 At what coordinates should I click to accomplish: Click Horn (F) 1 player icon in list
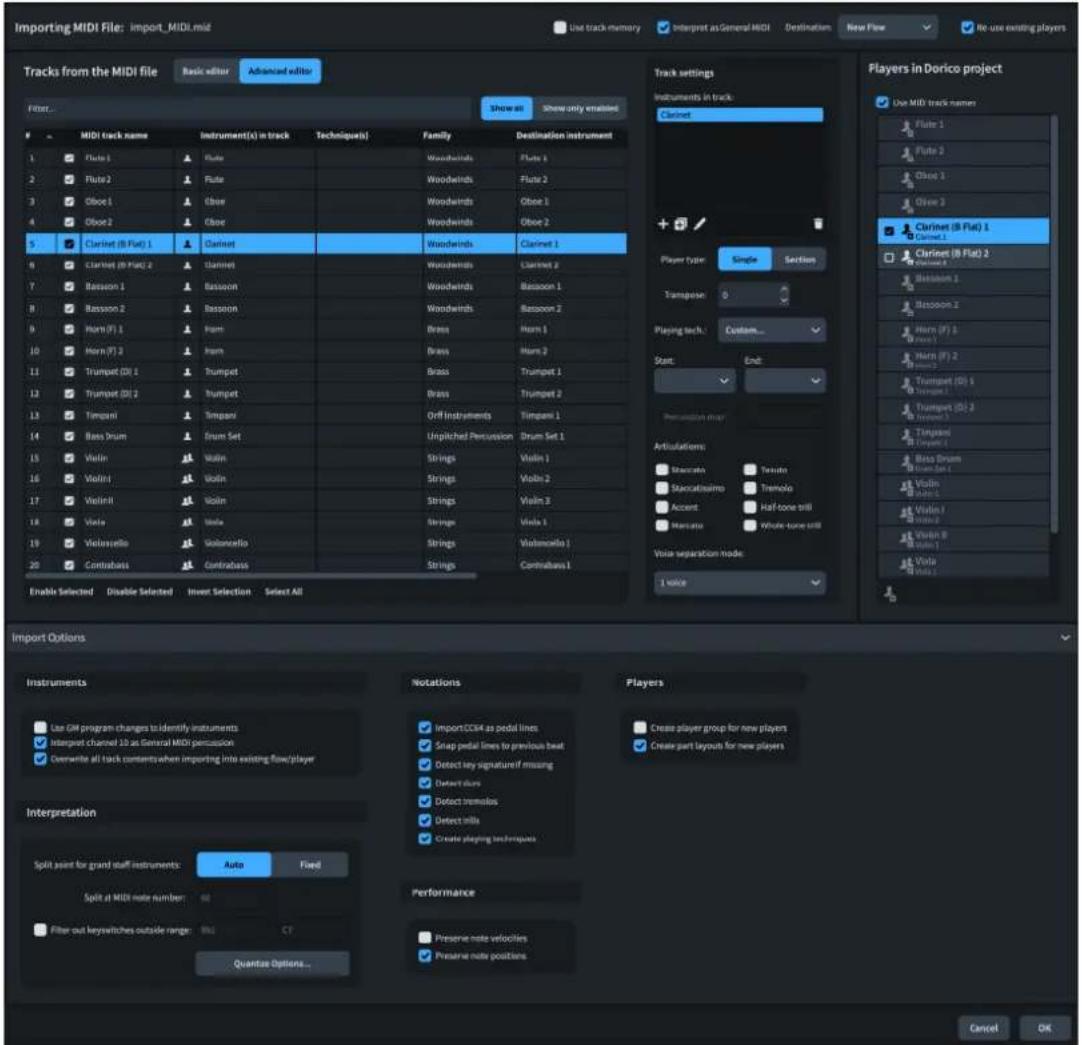coord(907,334)
